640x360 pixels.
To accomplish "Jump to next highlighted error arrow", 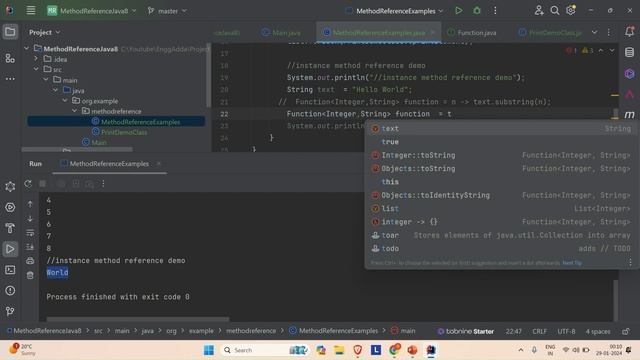I will pos(612,51).
